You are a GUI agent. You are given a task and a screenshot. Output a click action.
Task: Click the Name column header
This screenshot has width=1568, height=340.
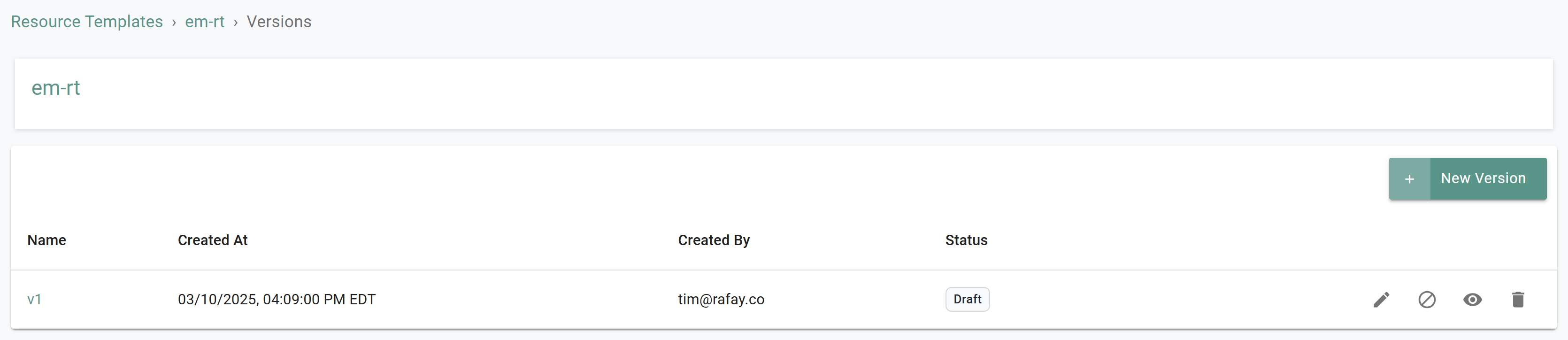tap(47, 240)
